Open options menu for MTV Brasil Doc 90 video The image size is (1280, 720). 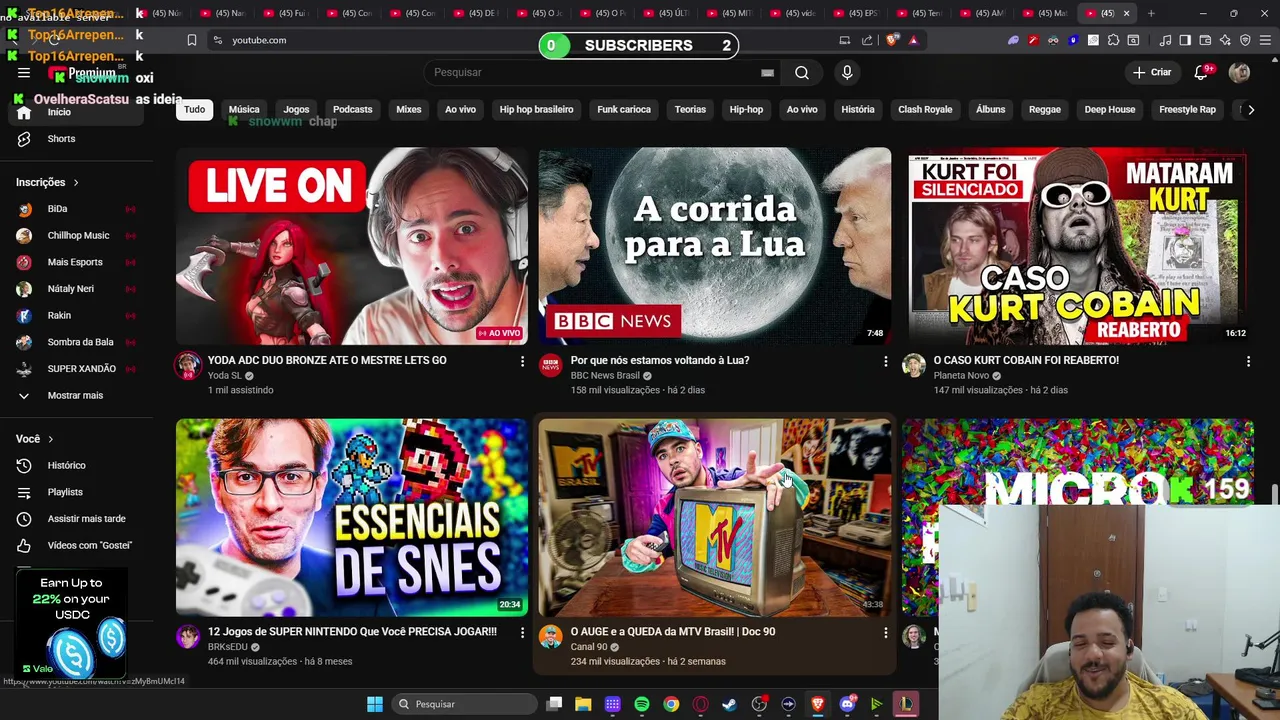pos(885,632)
